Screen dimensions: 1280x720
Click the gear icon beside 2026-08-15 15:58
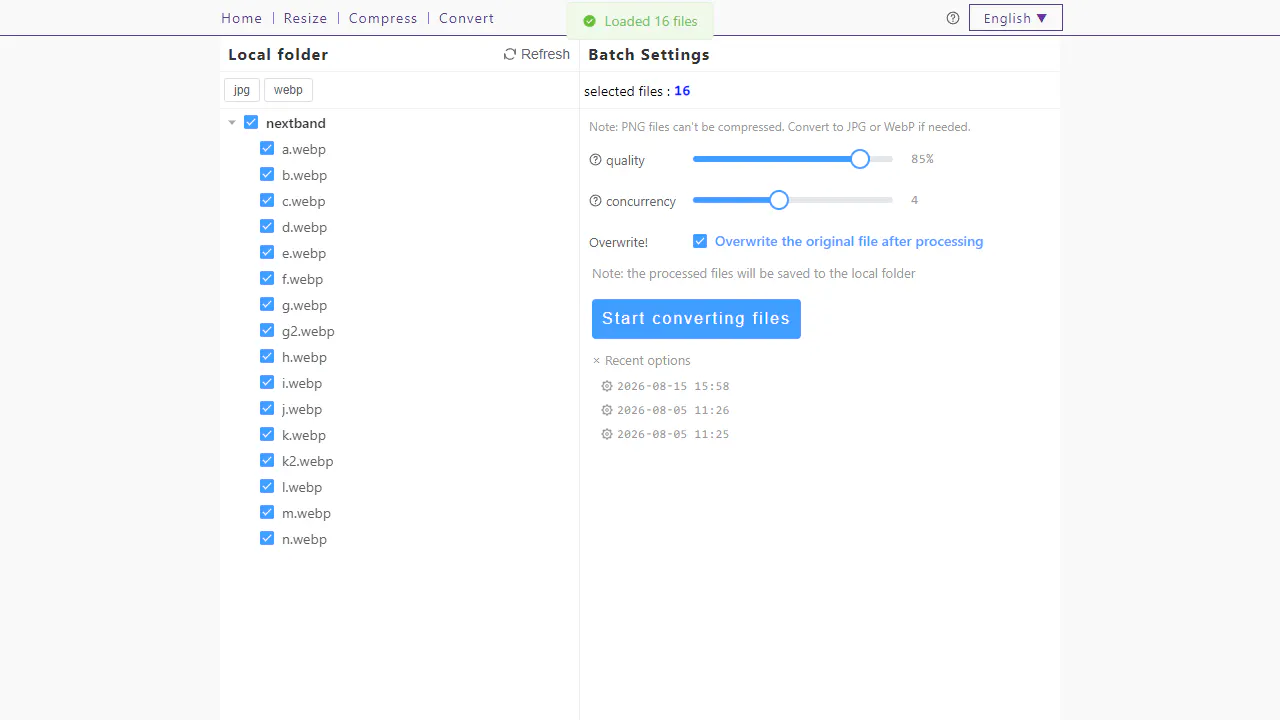tap(607, 386)
